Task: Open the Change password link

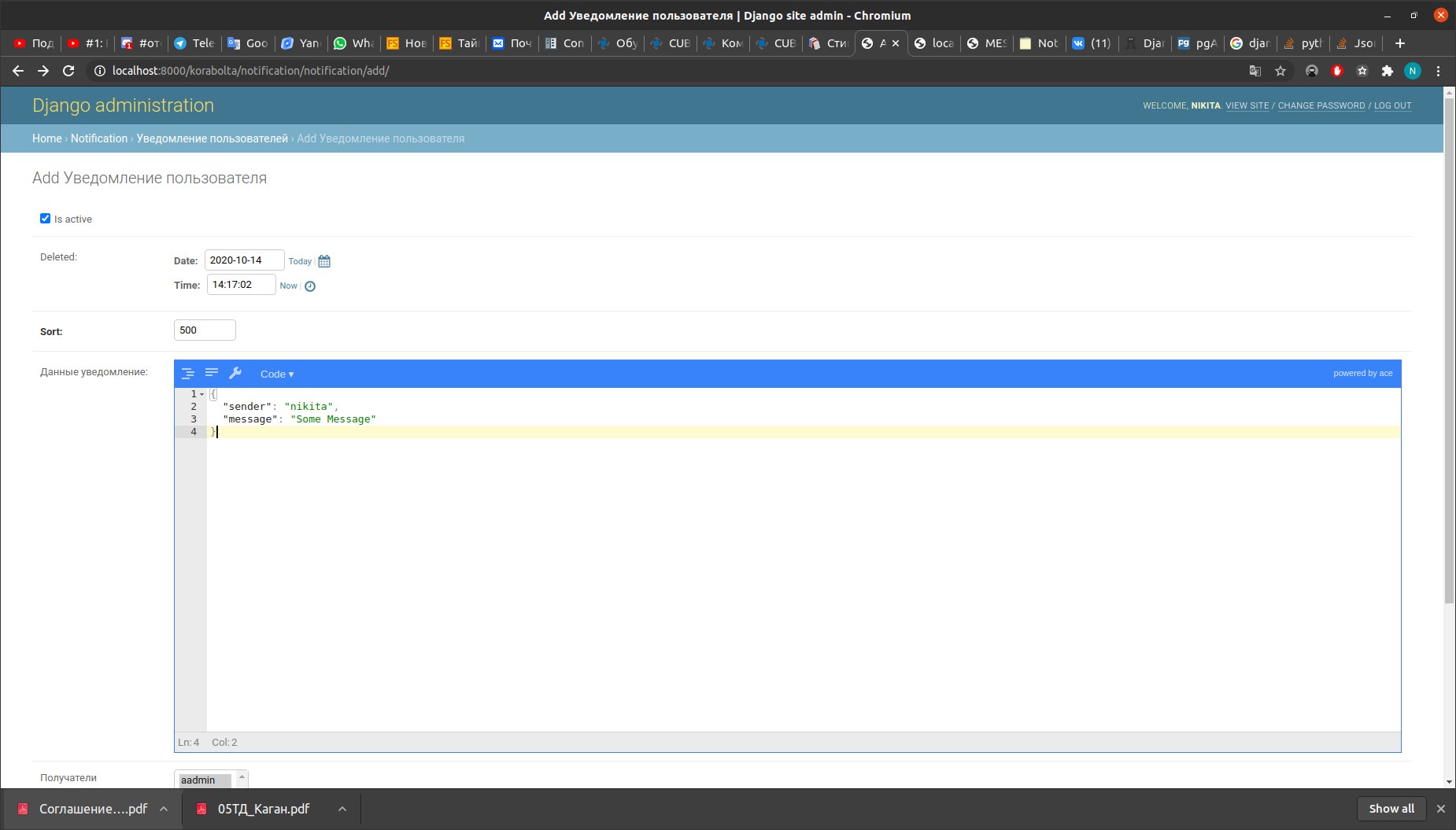Action: (1321, 105)
